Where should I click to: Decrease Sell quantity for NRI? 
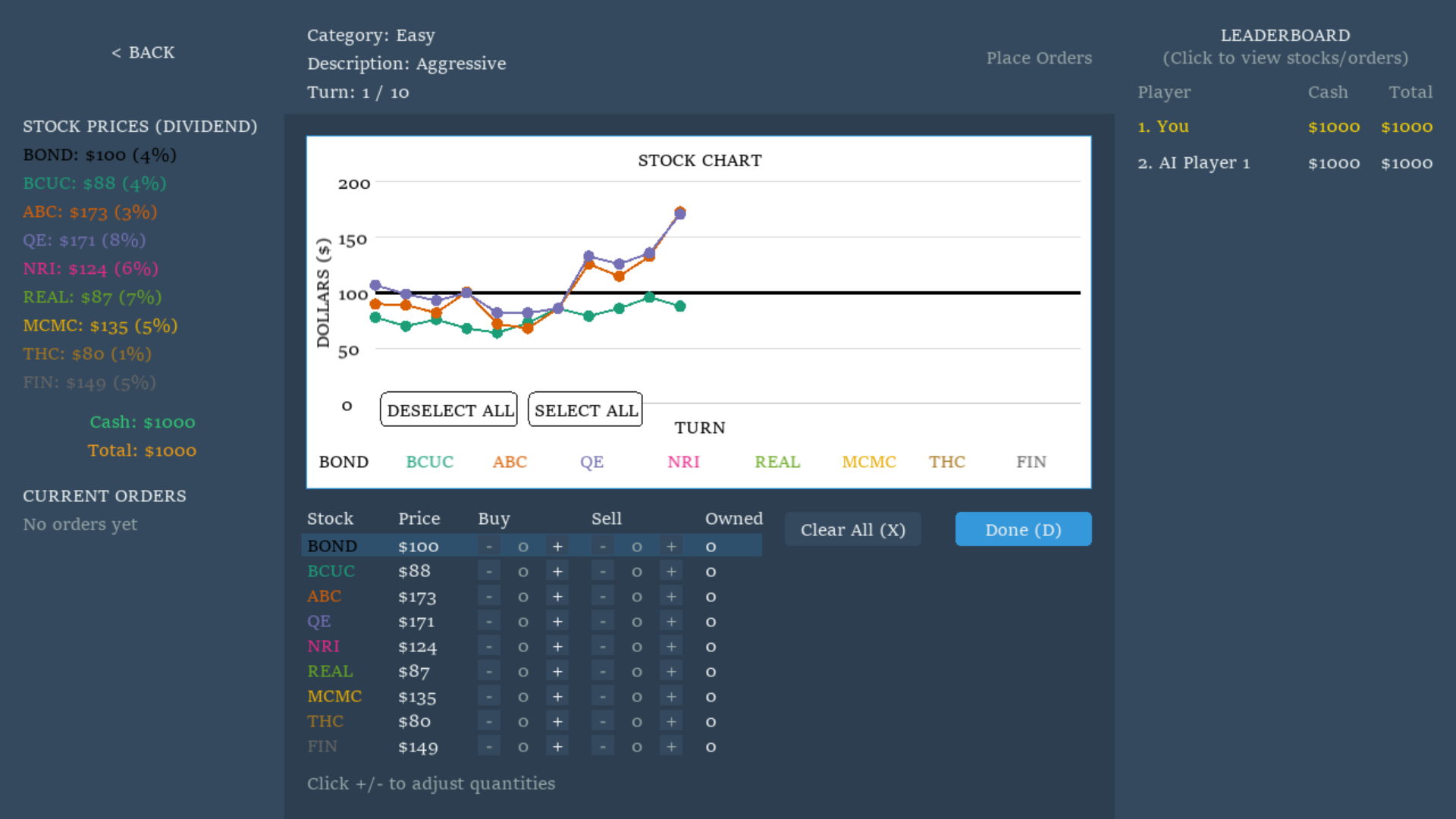click(603, 646)
